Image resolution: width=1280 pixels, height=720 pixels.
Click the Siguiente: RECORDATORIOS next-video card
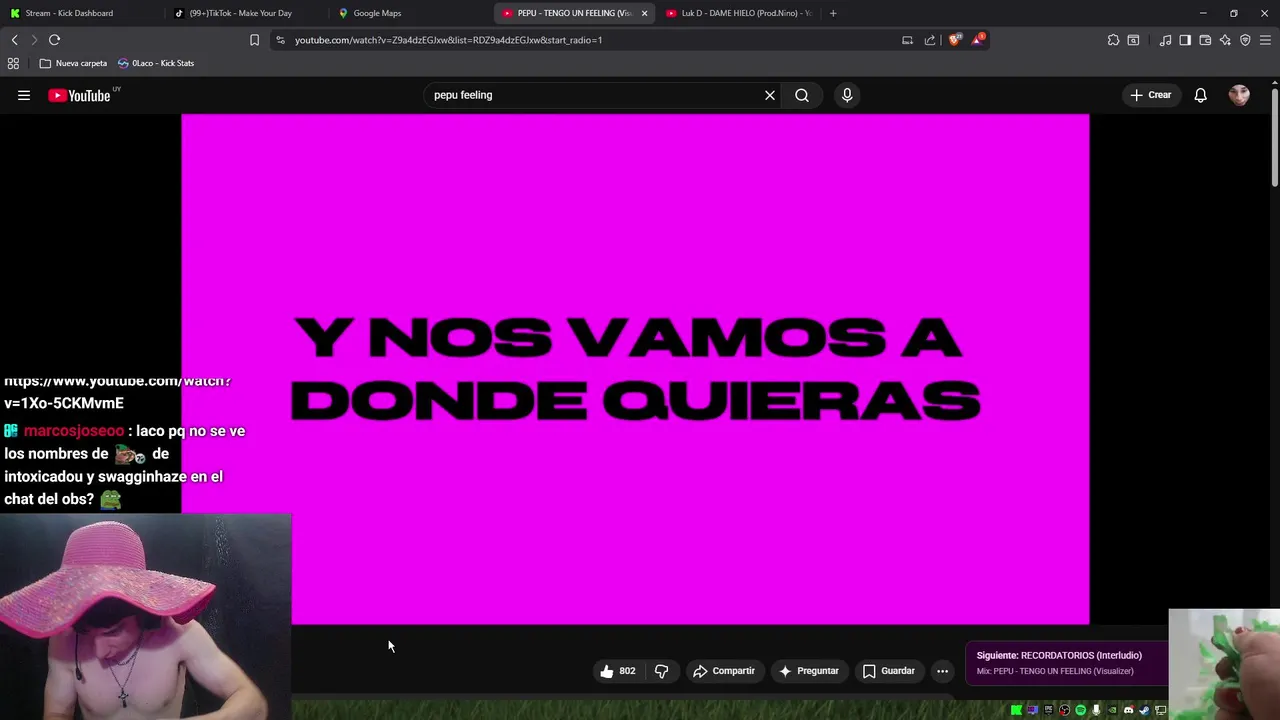[1066, 663]
